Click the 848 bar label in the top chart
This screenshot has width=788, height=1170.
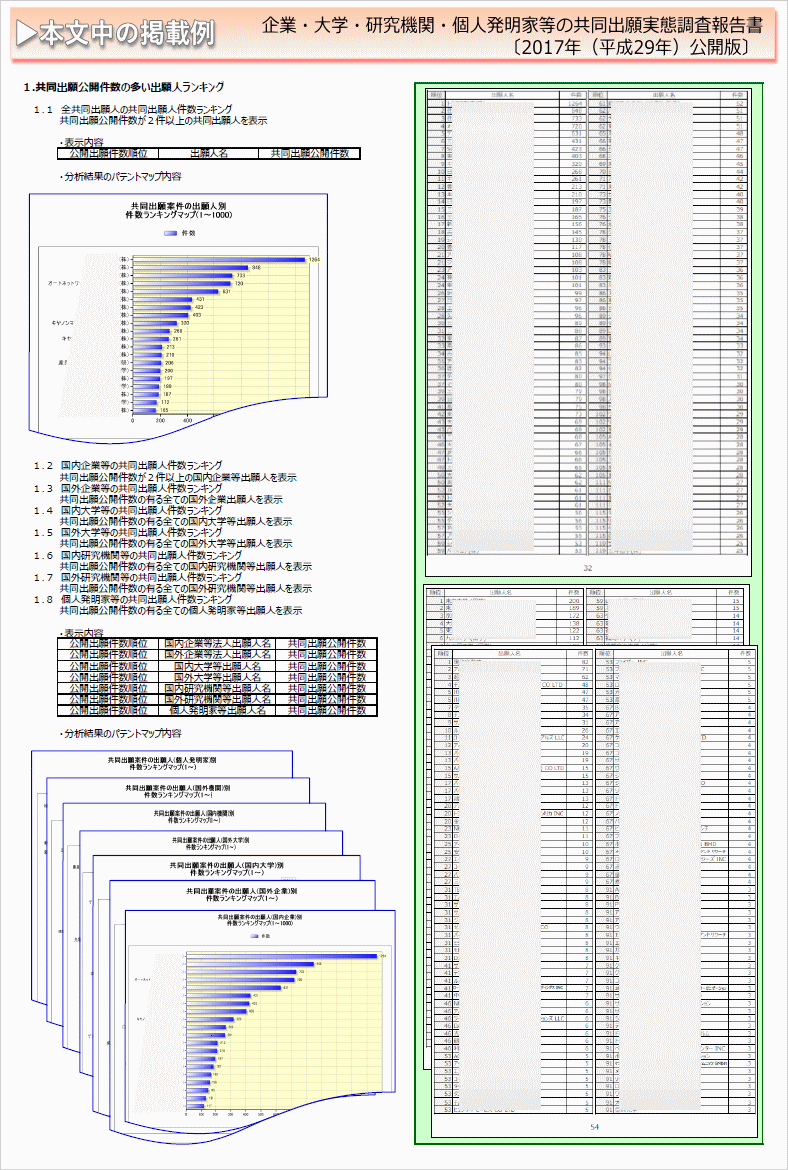pos(255,267)
